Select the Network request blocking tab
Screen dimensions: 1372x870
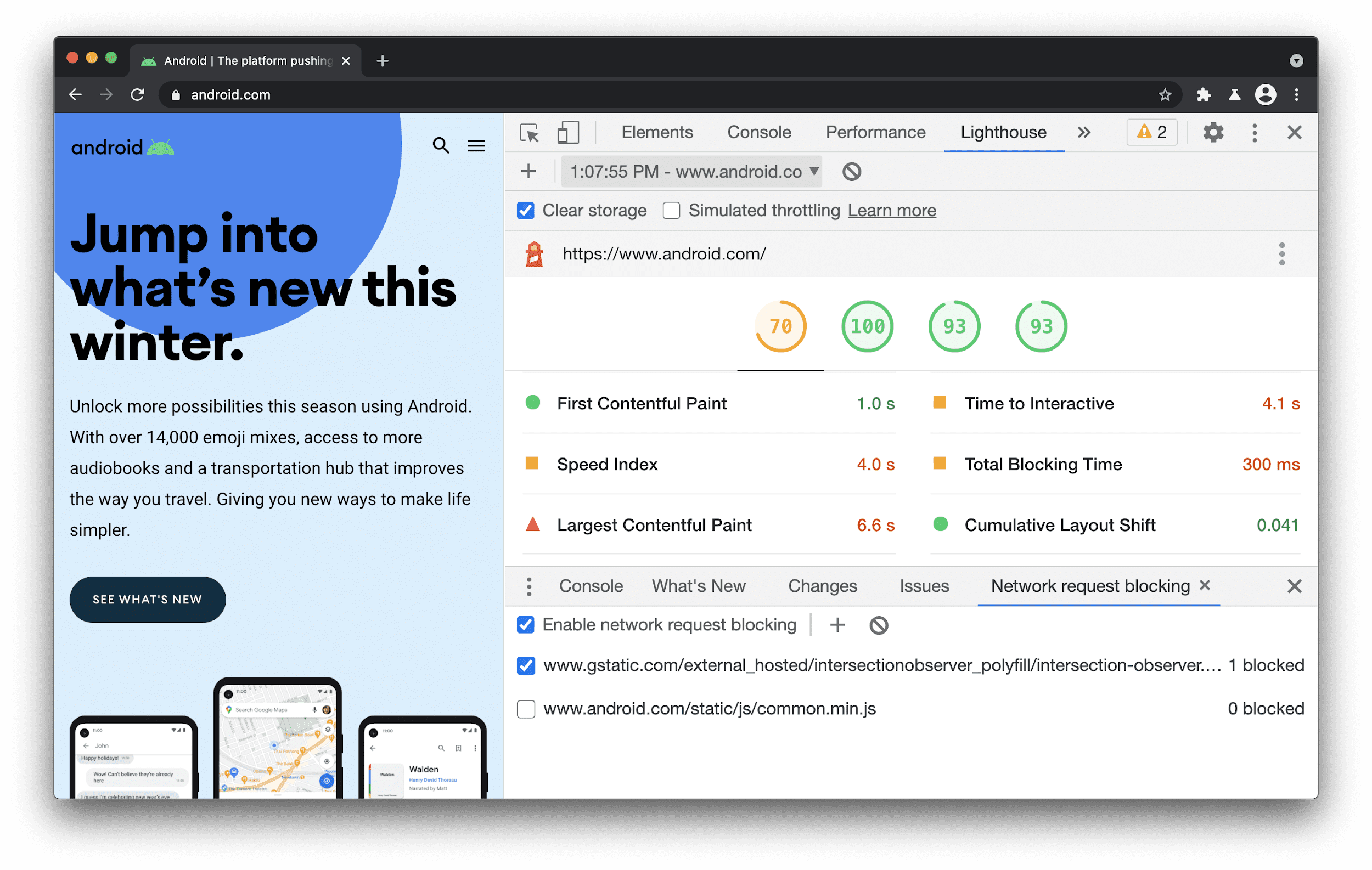1089,585
